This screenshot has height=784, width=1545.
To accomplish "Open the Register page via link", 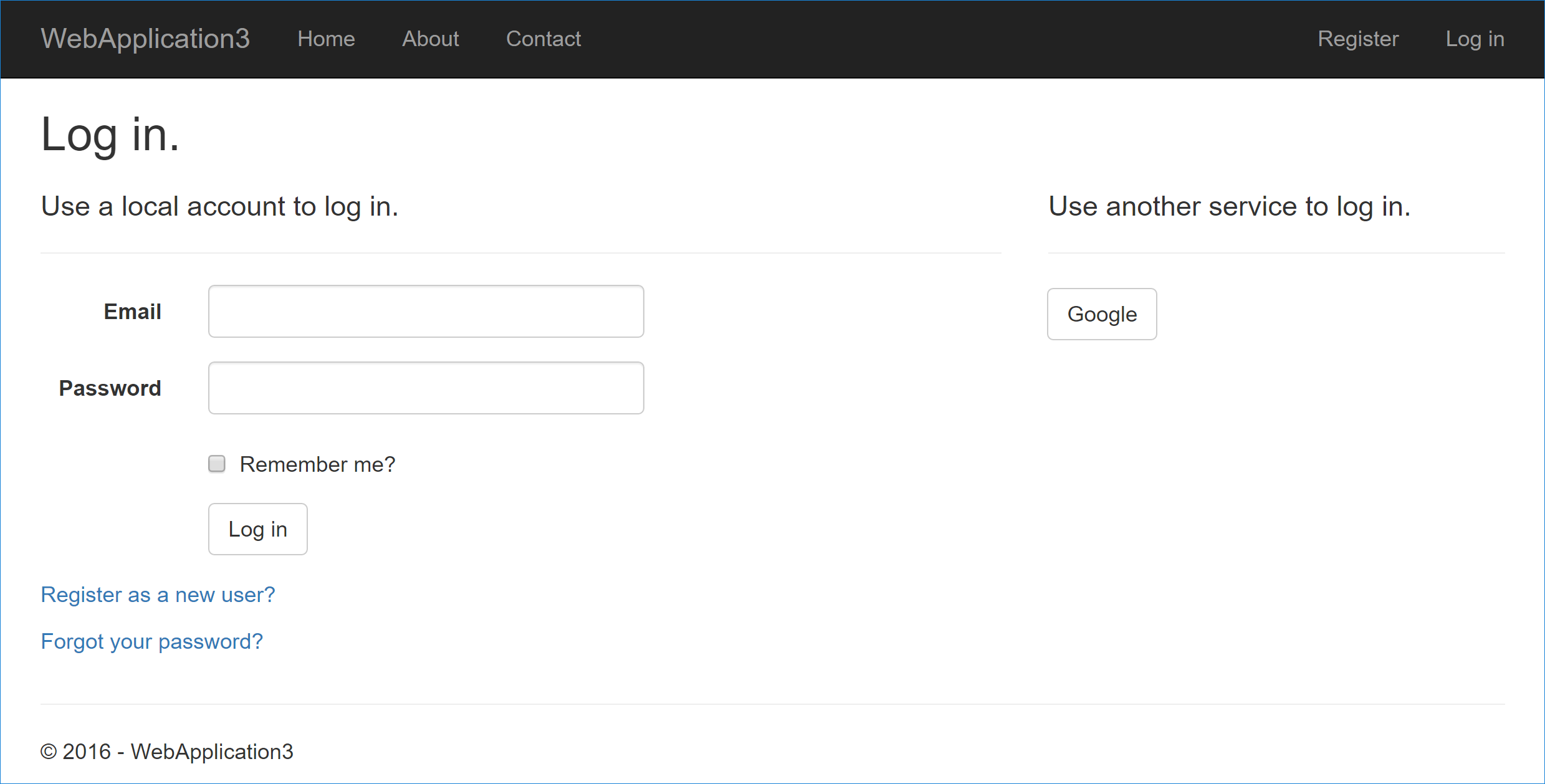I will (1357, 39).
